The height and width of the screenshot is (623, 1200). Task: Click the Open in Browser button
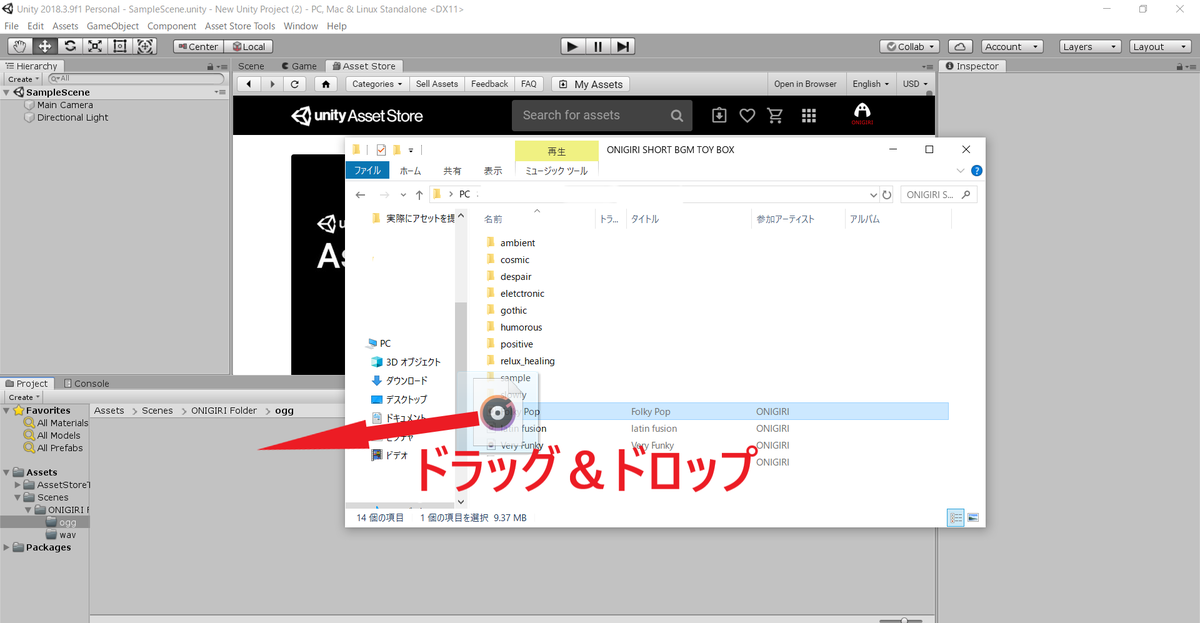[805, 83]
